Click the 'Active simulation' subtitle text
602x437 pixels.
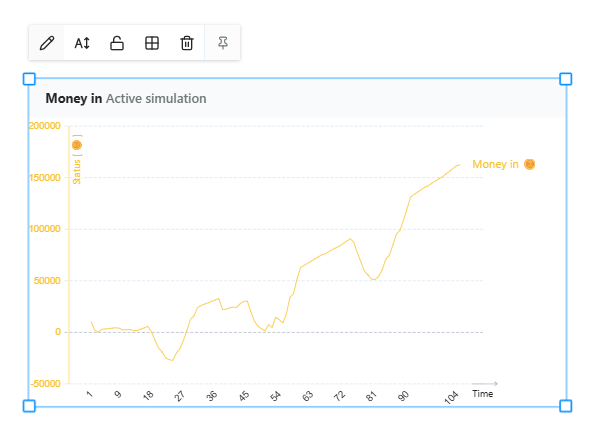[156, 99]
